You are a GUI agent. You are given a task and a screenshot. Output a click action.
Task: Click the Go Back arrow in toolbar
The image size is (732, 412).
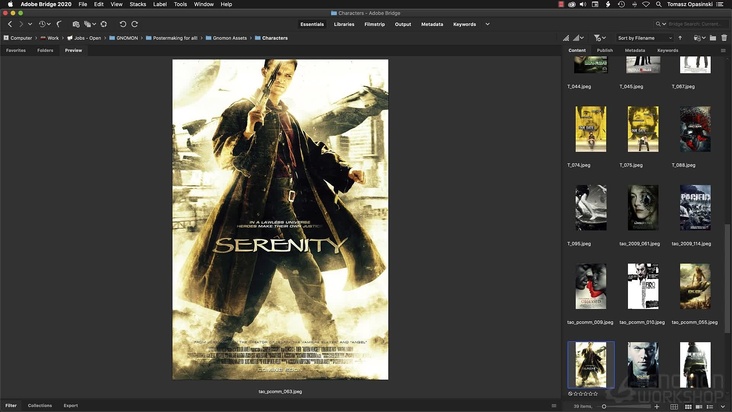[x=9, y=23]
